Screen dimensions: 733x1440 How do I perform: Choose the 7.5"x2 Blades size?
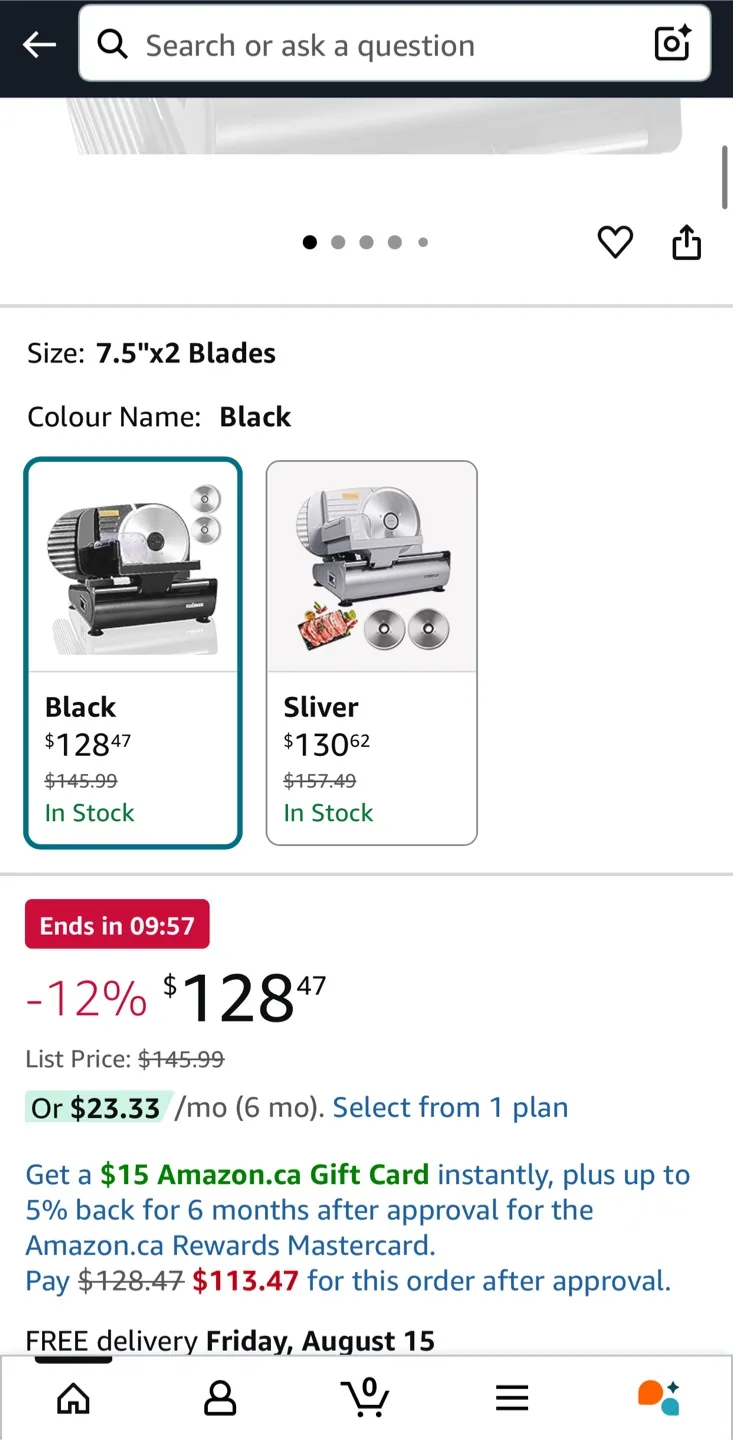click(186, 353)
